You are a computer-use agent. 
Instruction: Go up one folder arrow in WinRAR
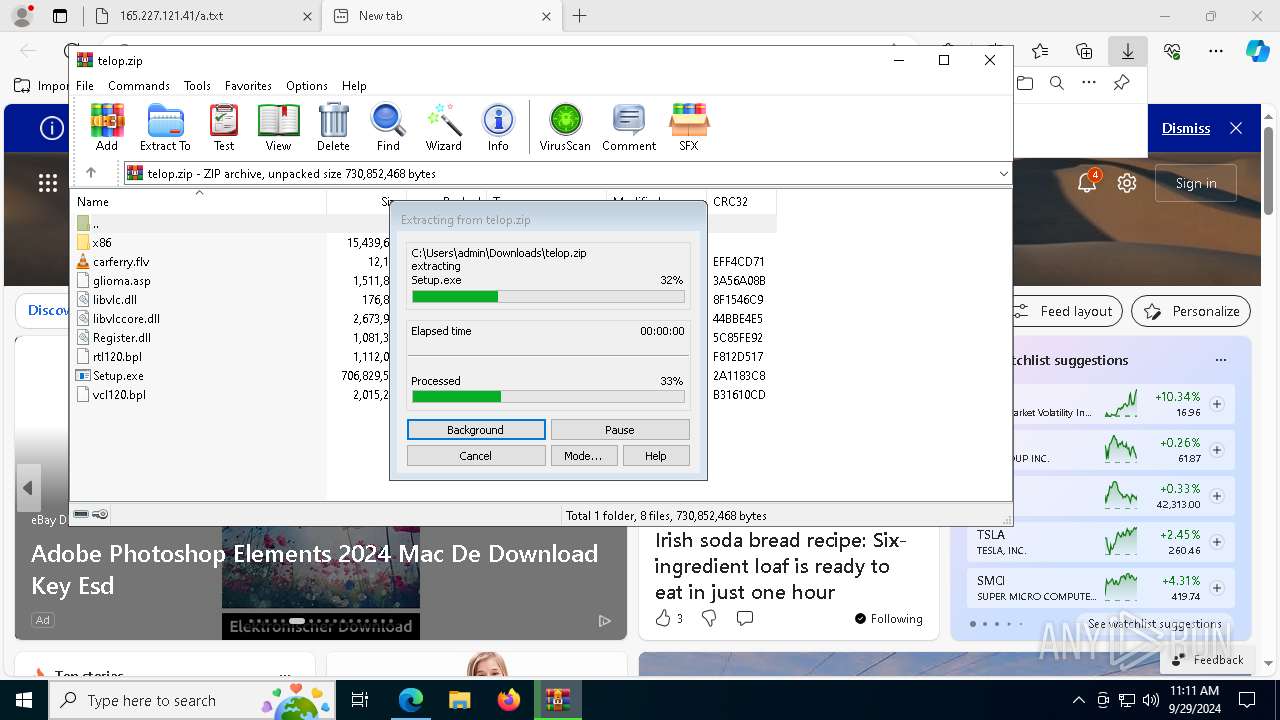point(91,173)
